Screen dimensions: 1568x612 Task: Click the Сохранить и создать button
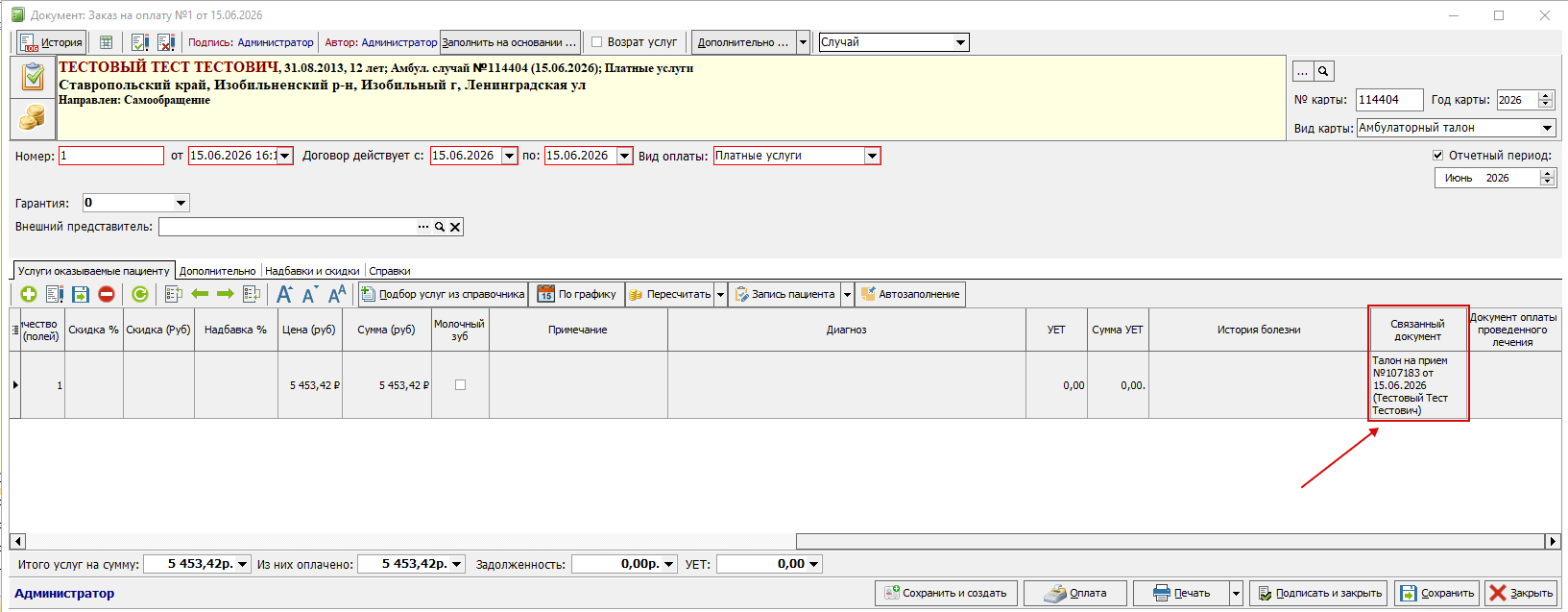point(947,593)
